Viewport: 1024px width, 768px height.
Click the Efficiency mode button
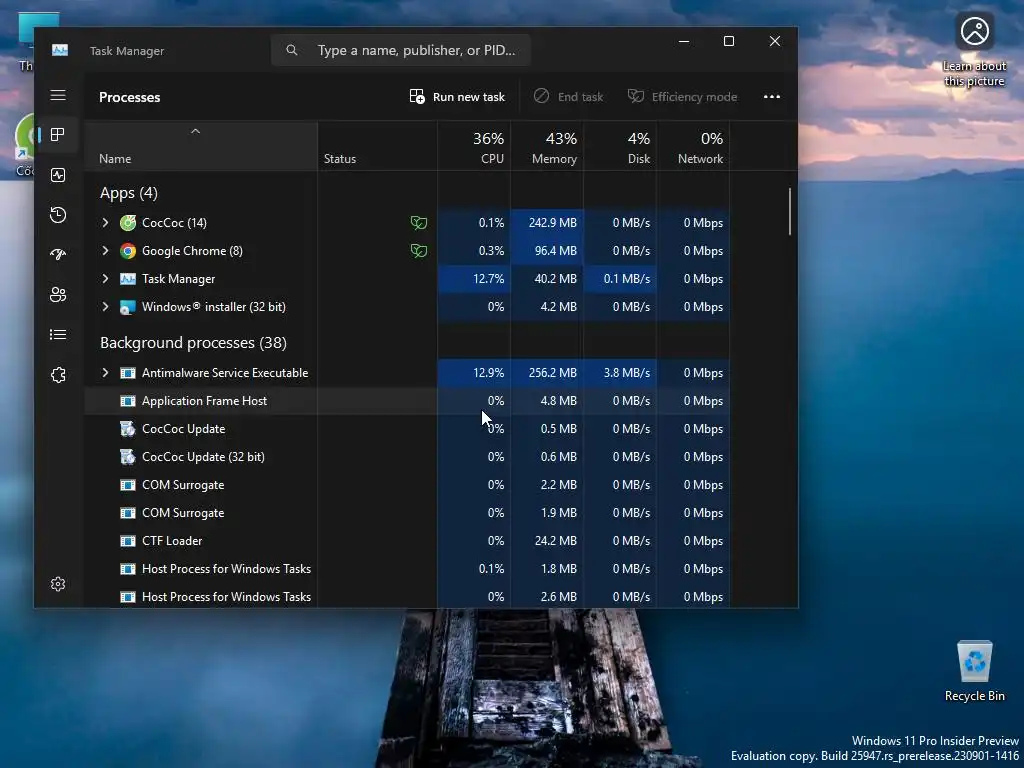tap(682, 97)
